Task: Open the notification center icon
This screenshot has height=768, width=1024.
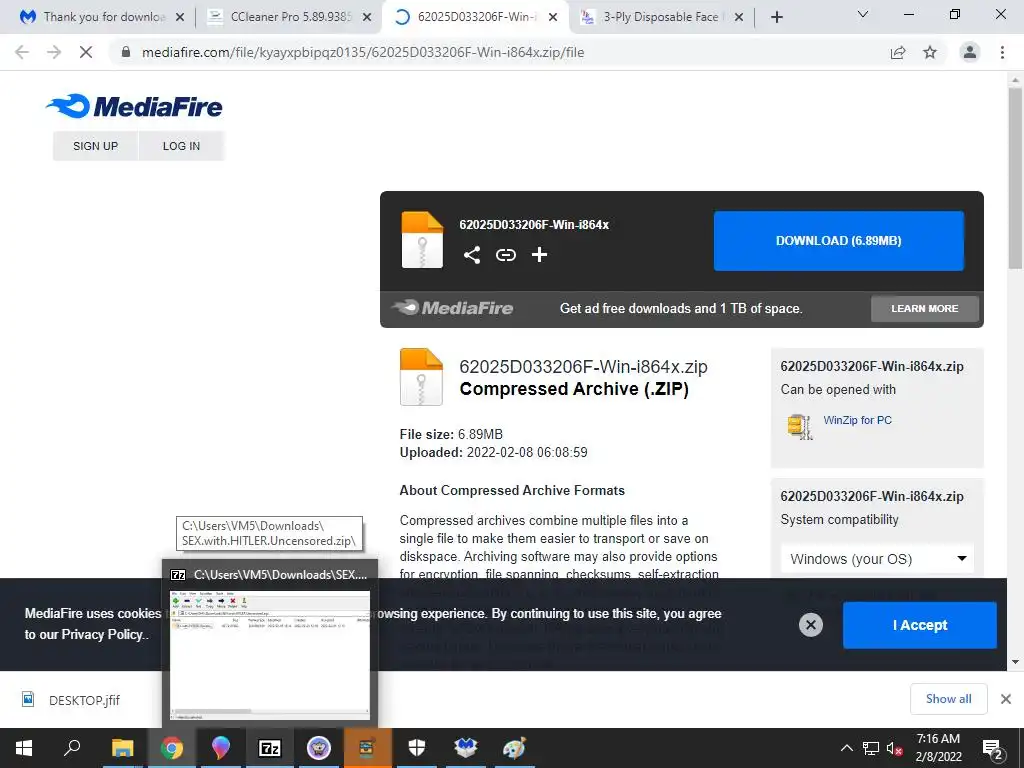Action: pos(993,748)
